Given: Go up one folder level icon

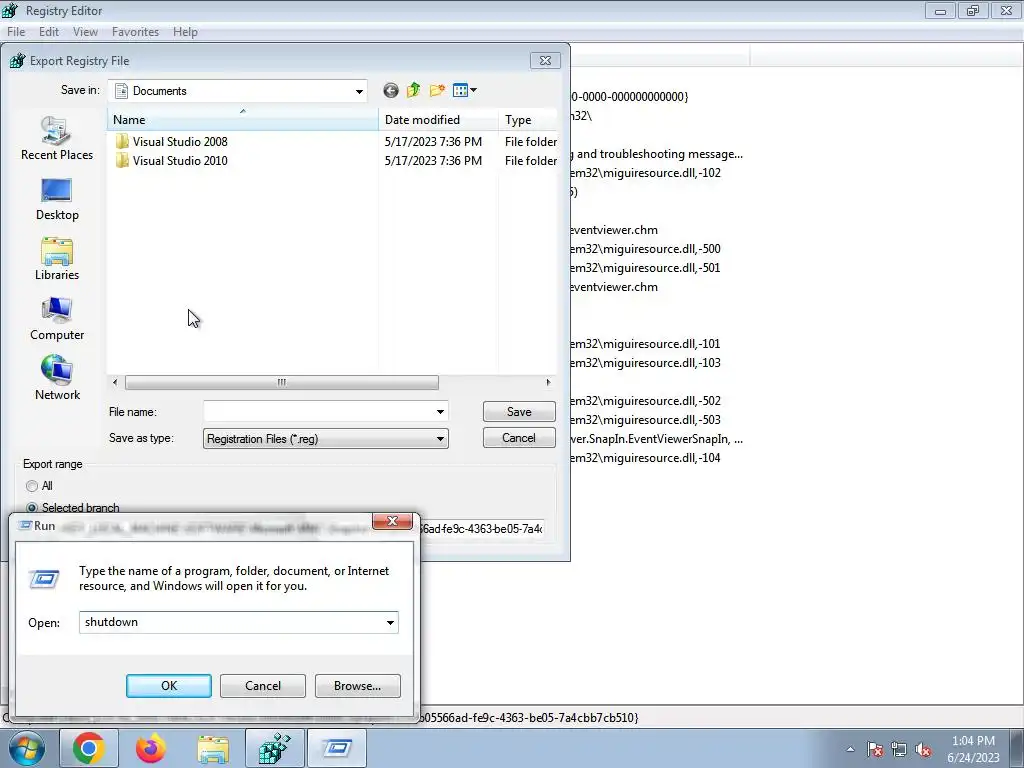Looking at the screenshot, I should coord(413,91).
